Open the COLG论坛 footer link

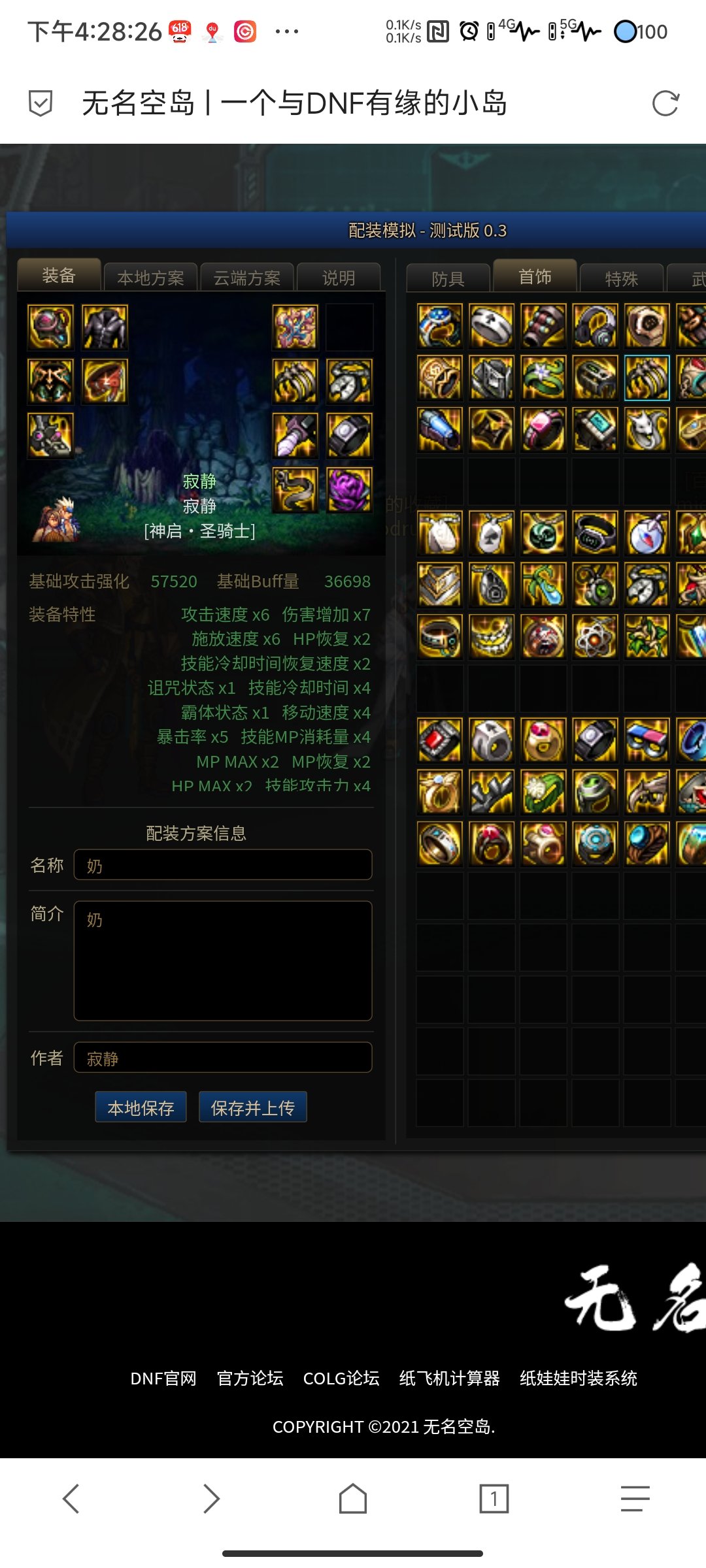coord(341,1378)
